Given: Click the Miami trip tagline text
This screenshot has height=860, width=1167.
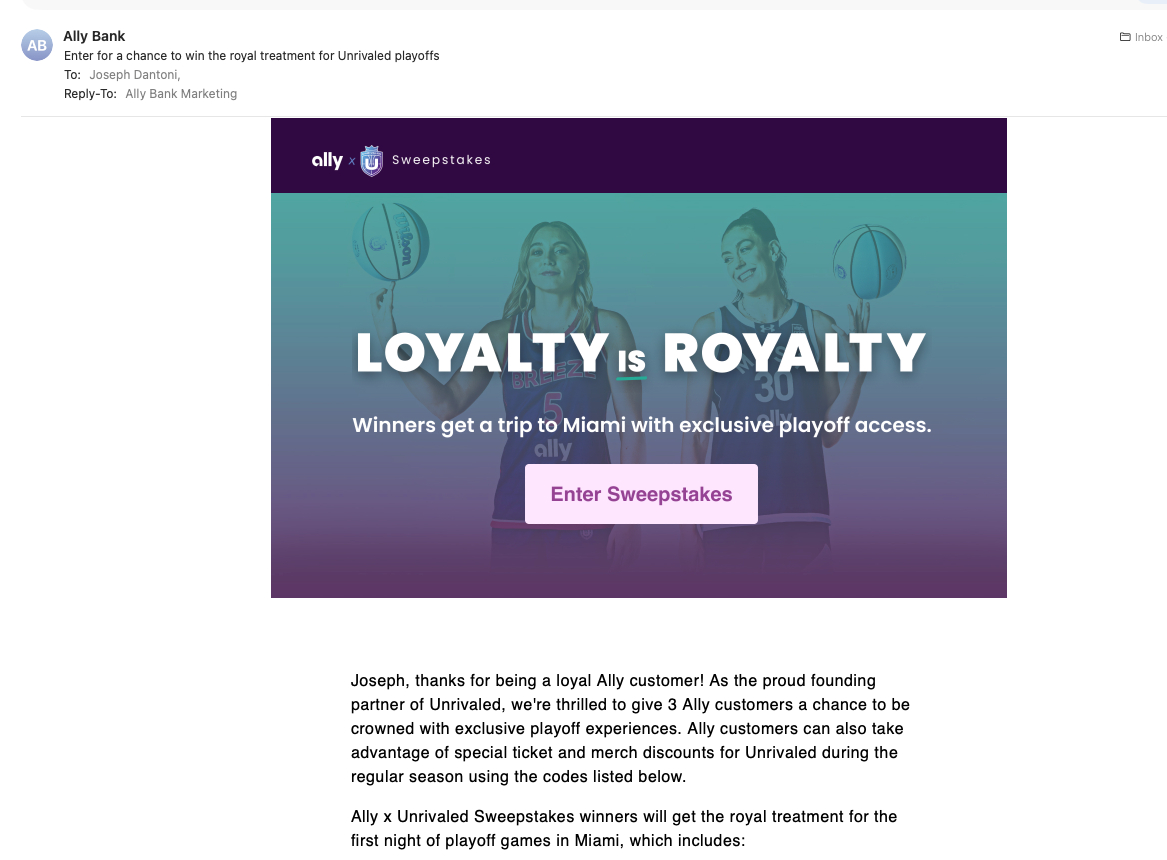Looking at the screenshot, I should pos(641,425).
